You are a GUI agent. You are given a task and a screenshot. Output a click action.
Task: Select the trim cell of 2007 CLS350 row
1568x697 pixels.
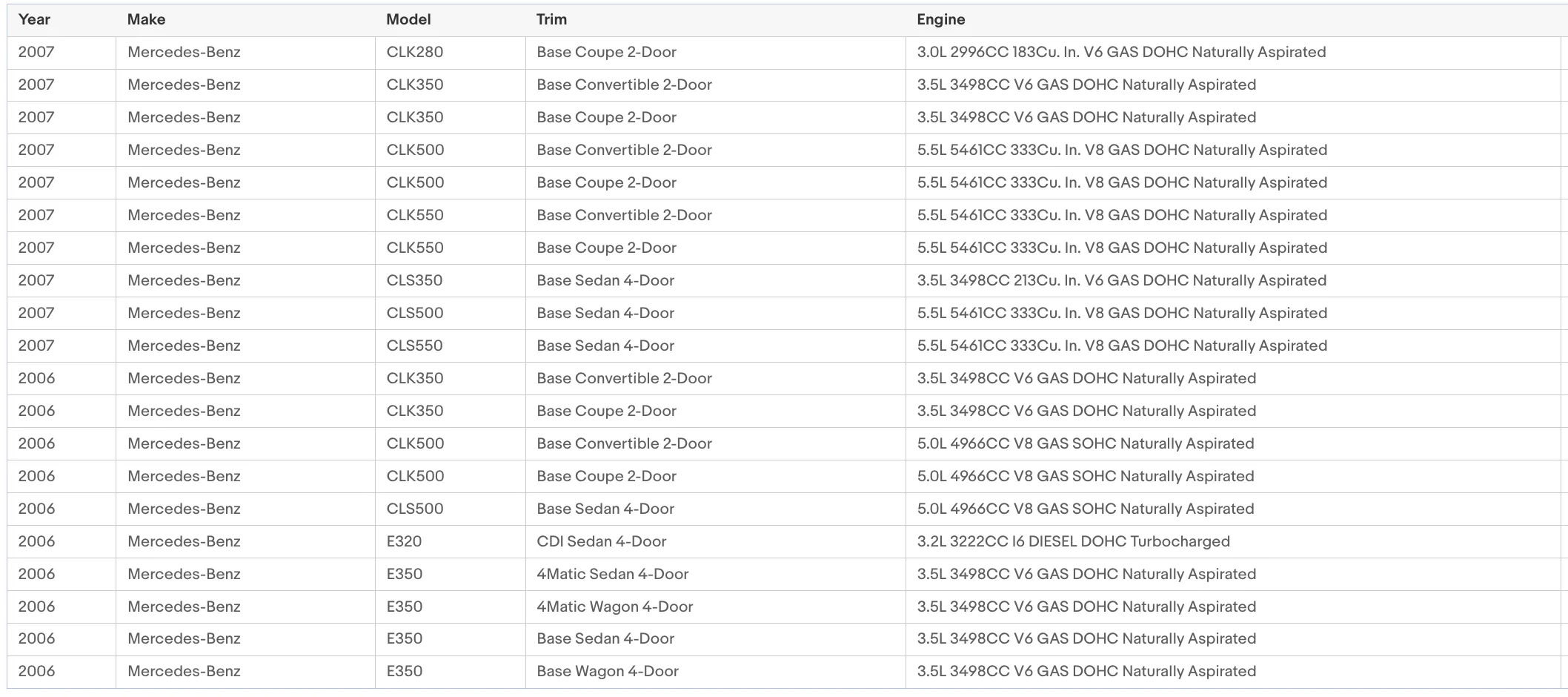715,281
